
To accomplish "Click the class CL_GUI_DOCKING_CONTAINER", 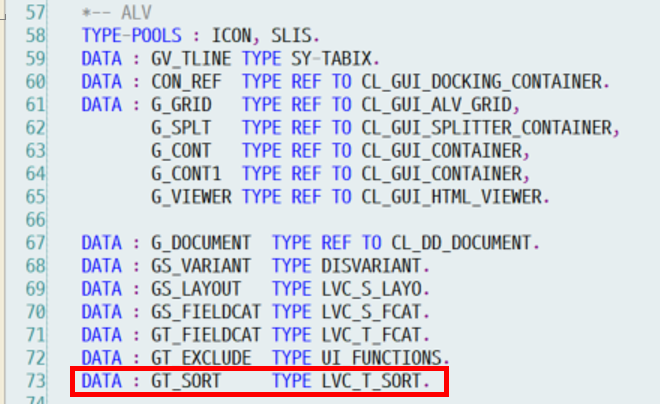I will click(482, 82).
